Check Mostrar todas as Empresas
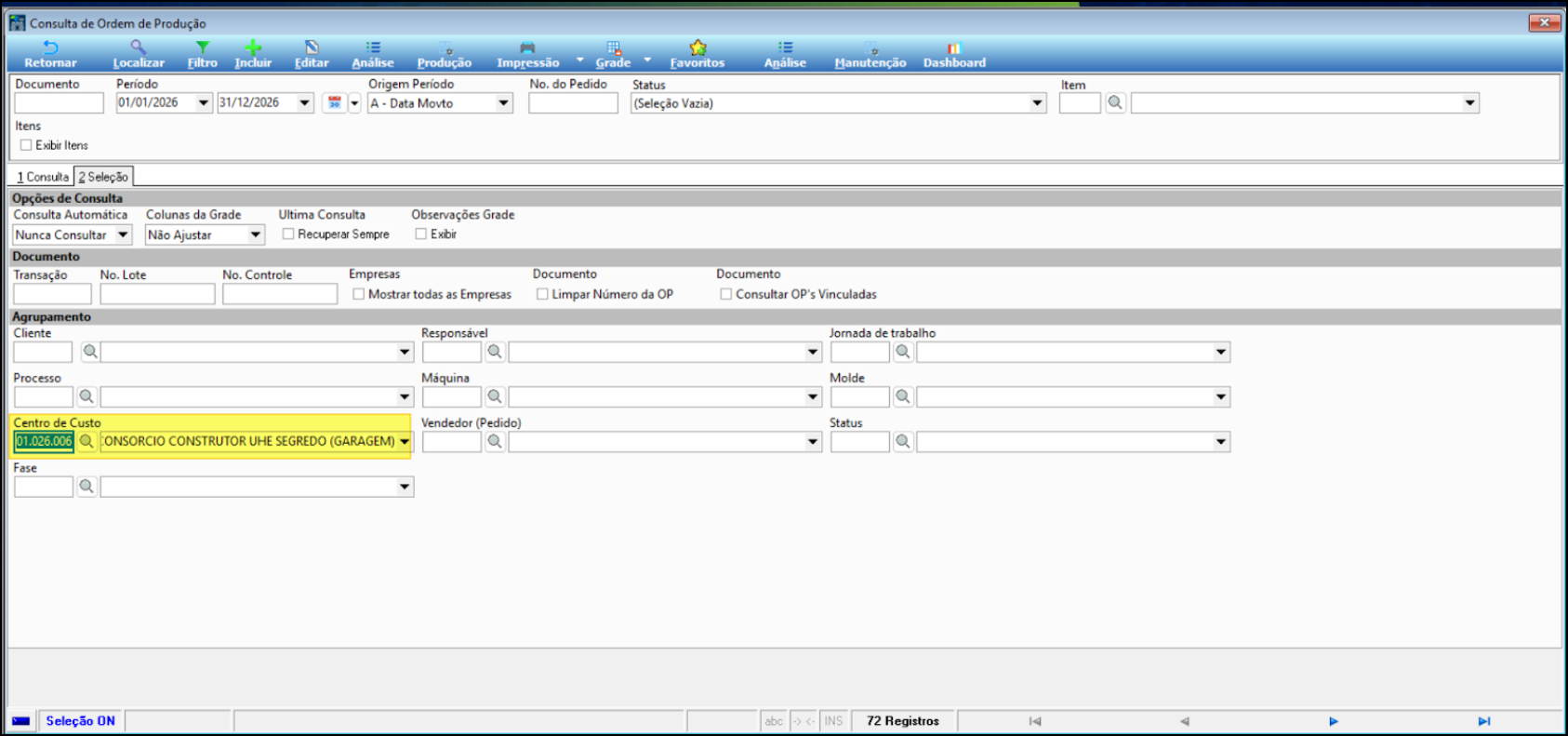 pos(359,294)
